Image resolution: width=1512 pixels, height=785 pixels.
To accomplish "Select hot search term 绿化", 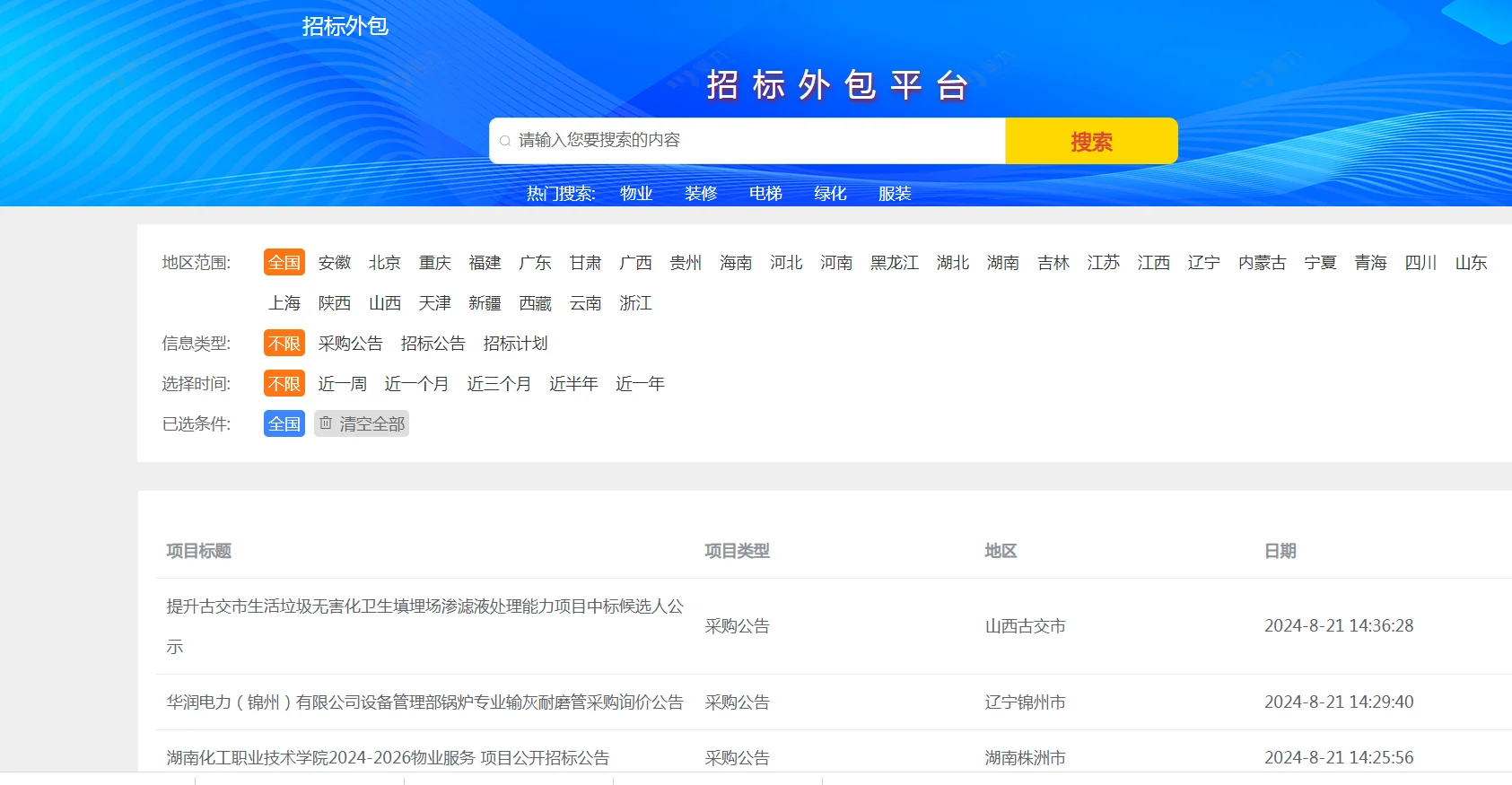I will [x=830, y=193].
